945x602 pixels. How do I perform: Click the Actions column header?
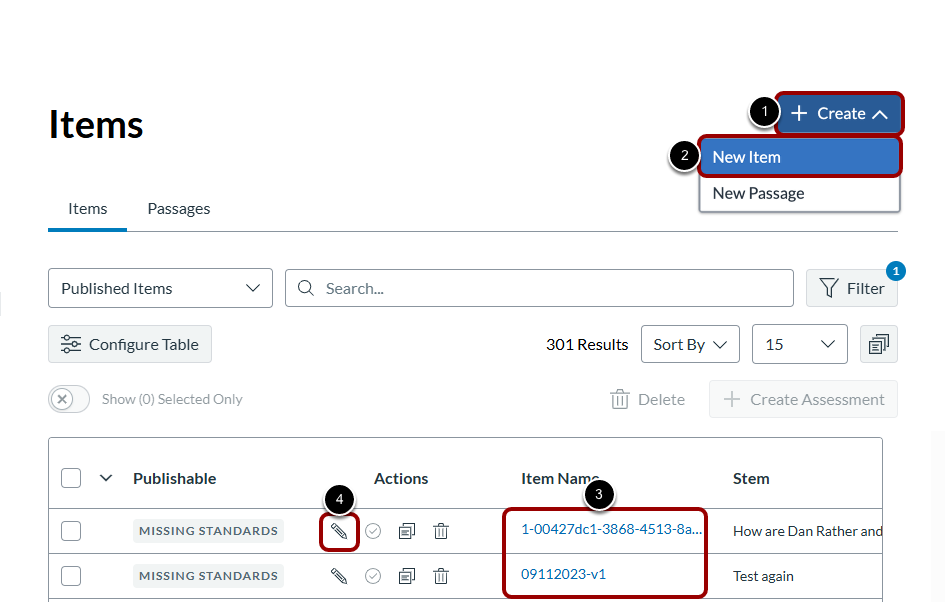pyautogui.click(x=401, y=478)
